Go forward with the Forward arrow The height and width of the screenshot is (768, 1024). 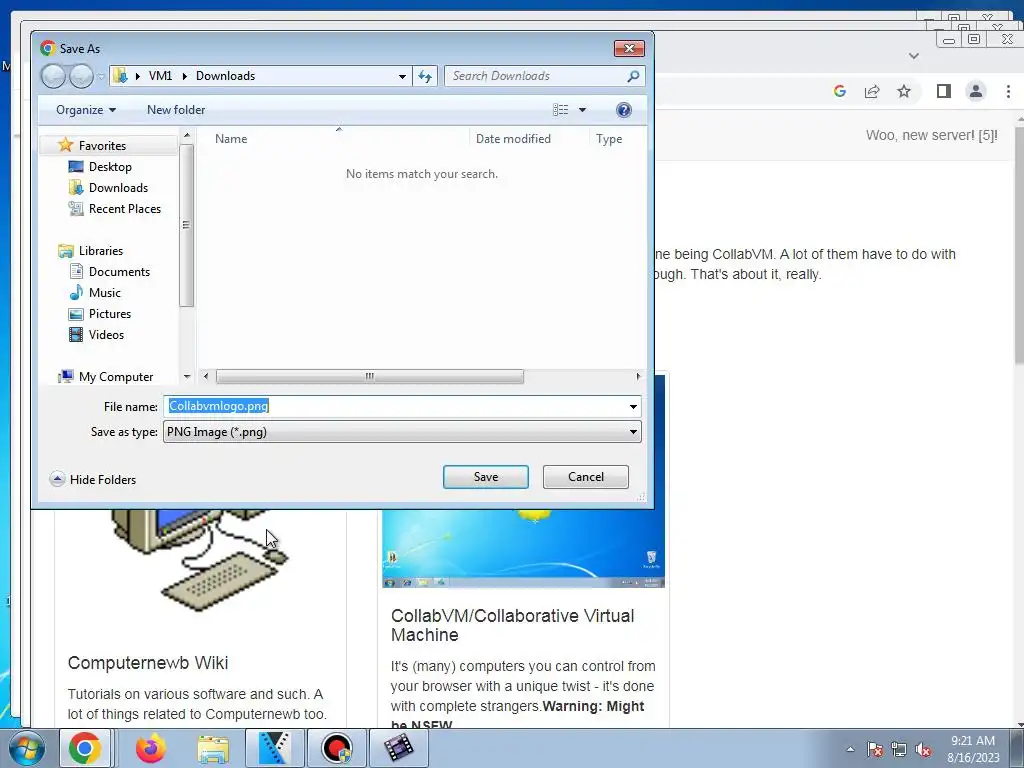[81, 76]
